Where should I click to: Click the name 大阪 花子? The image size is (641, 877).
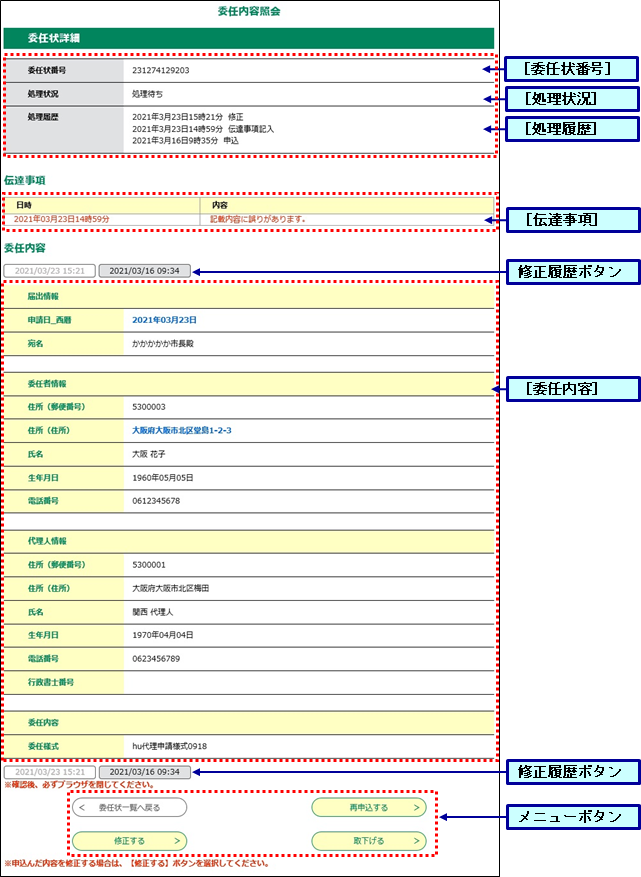click(149, 454)
